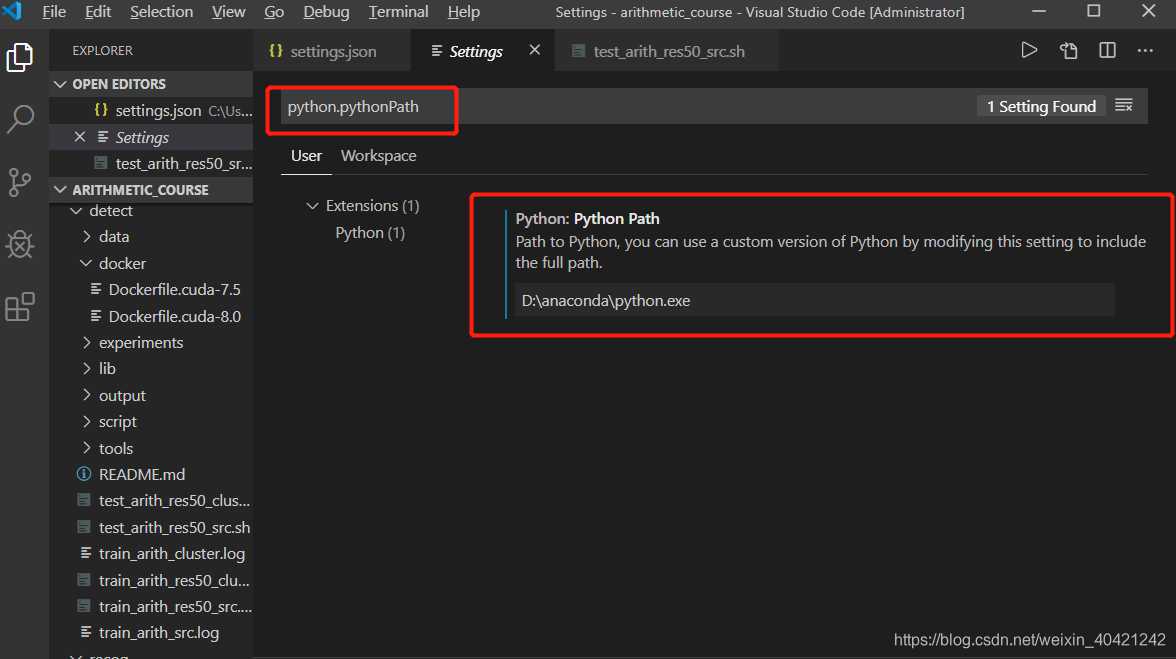Collapse Extensions (1) in settings tree
1176x659 pixels.
click(x=313, y=205)
